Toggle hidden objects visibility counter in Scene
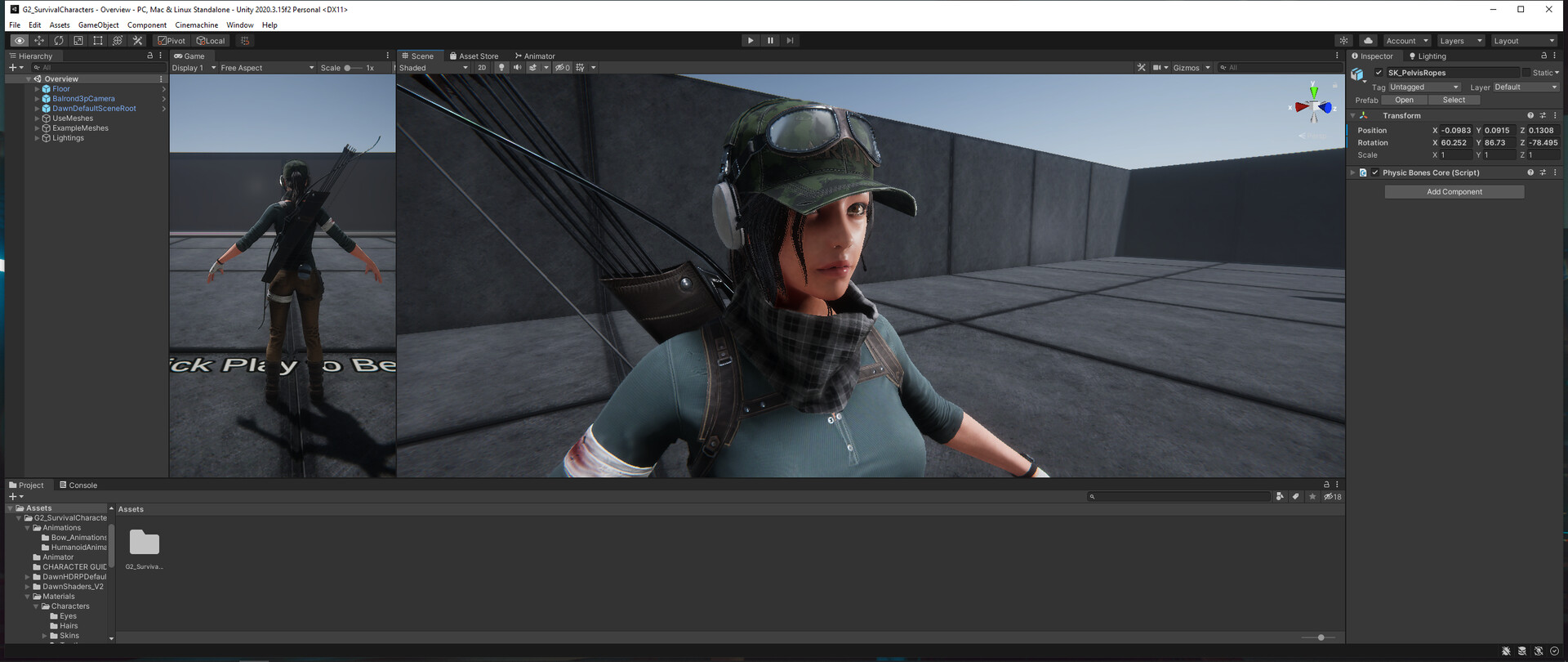This screenshot has height=662, width=1568. click(563, 68)
